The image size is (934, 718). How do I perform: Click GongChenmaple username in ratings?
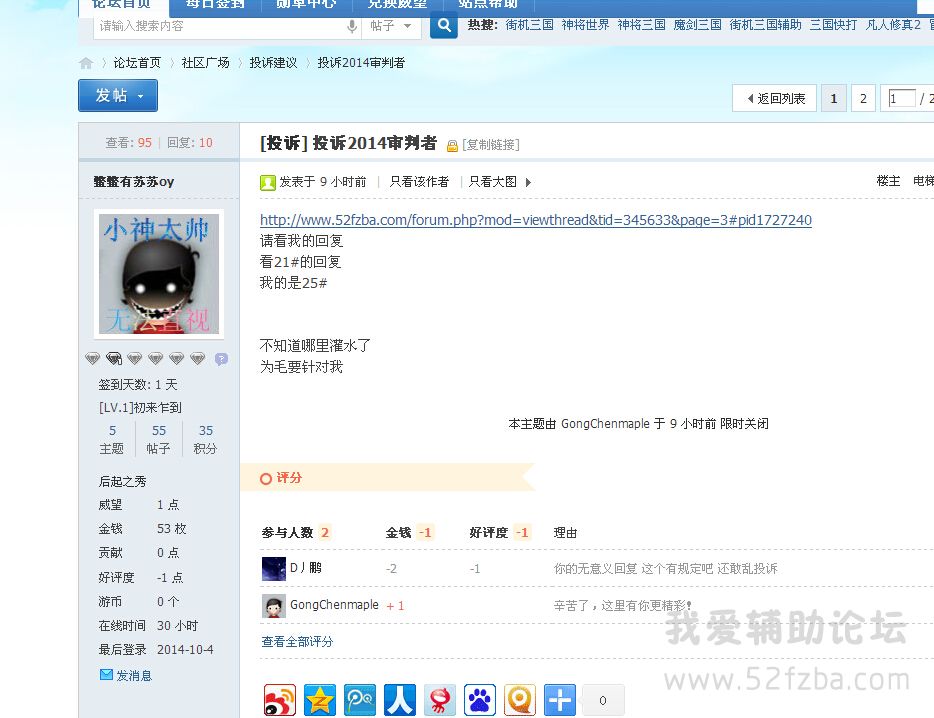tap(334, 605)
